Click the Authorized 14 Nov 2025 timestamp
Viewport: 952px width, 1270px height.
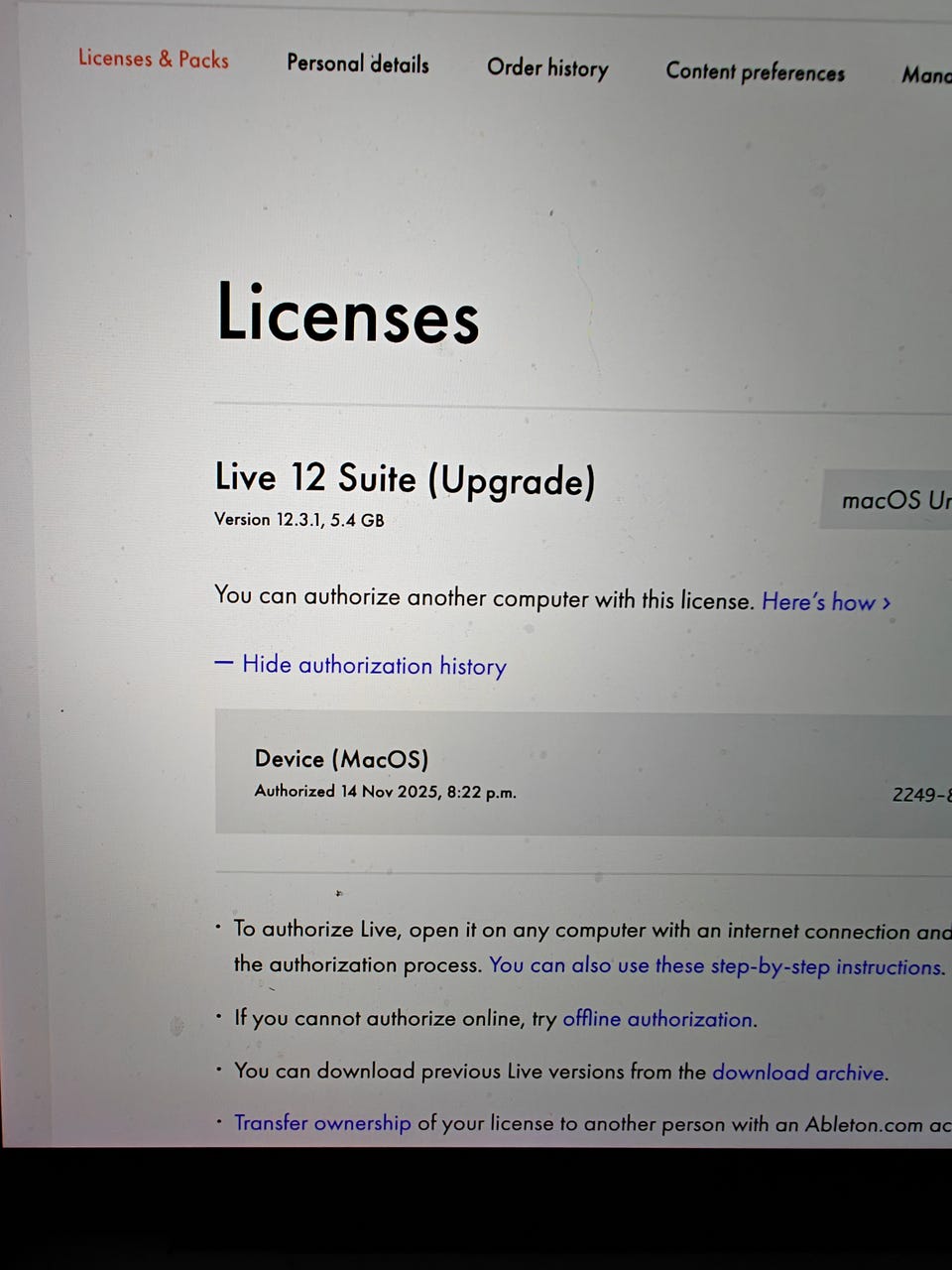(x=385, y=792)
